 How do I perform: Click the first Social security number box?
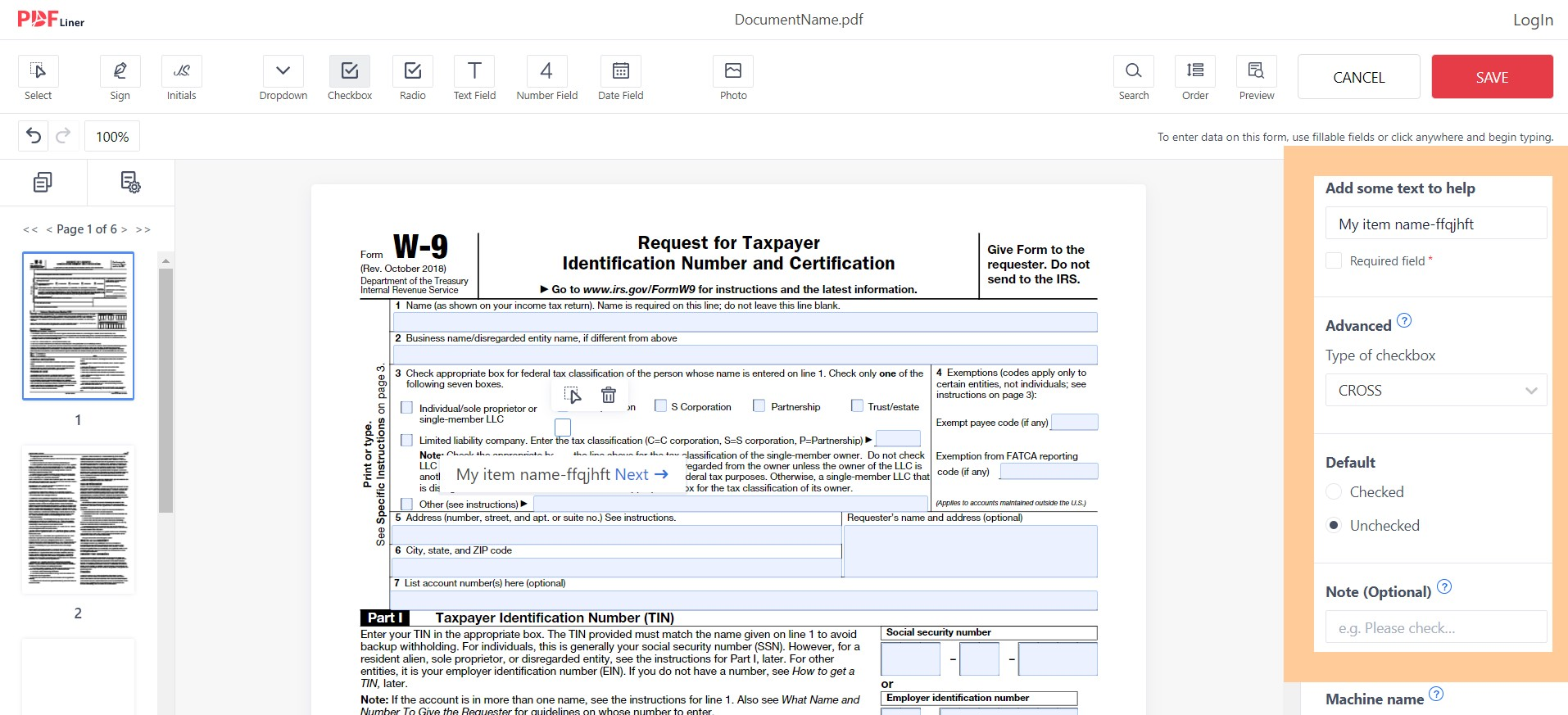pos(910,658)
